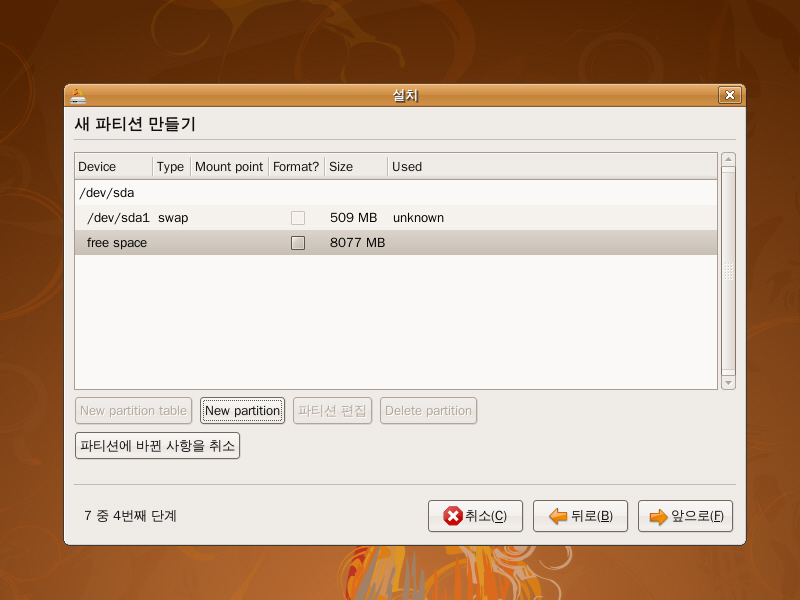Image resolution: width=800 pixels, height=600 pixels.
Task: Click the Delete partition button
Action: point(429,411)
